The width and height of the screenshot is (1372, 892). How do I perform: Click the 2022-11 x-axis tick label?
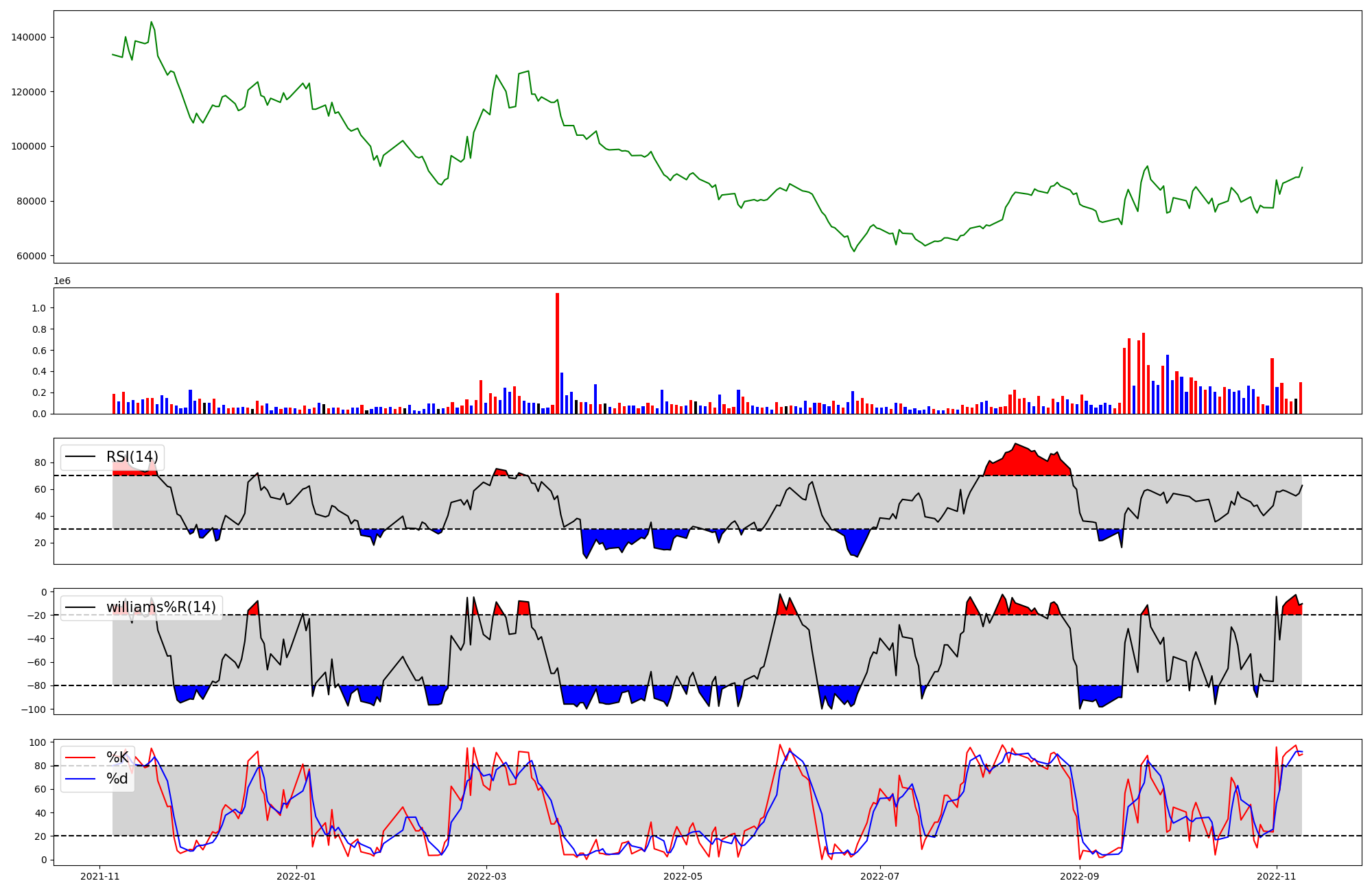(1276, 876)
